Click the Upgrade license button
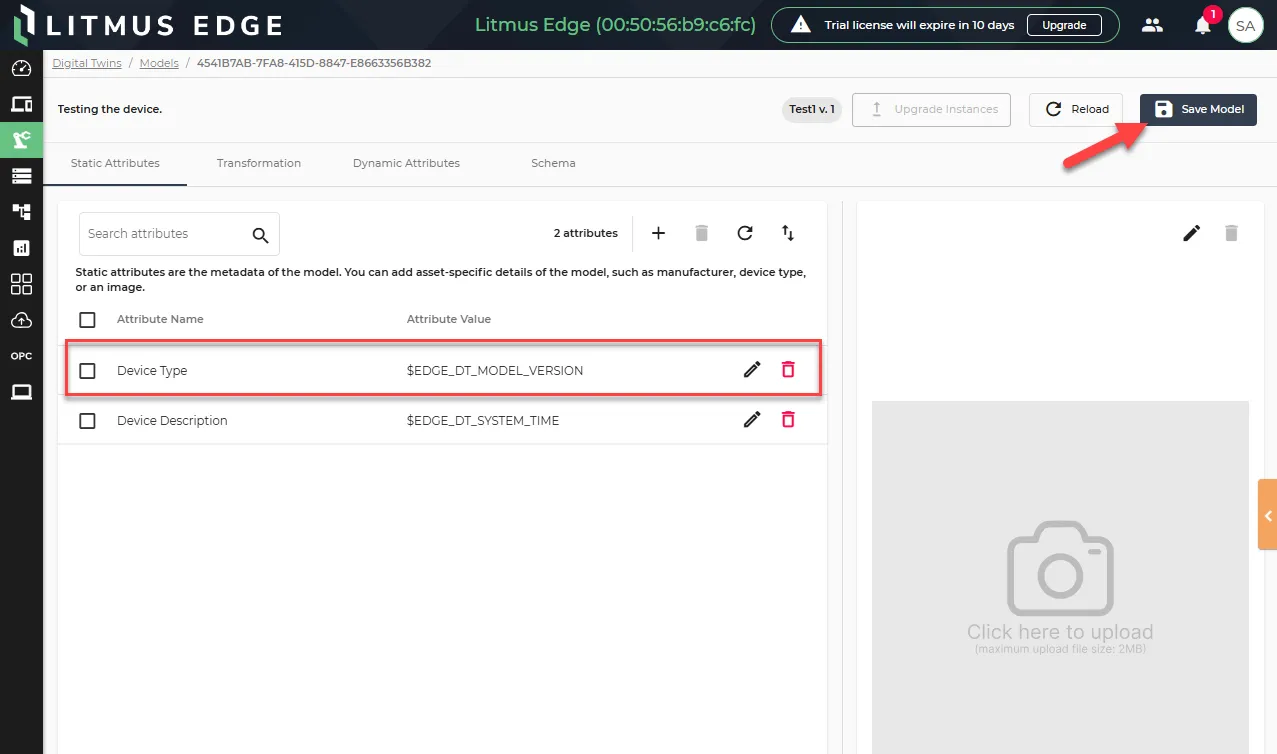 click(1064, 25)
